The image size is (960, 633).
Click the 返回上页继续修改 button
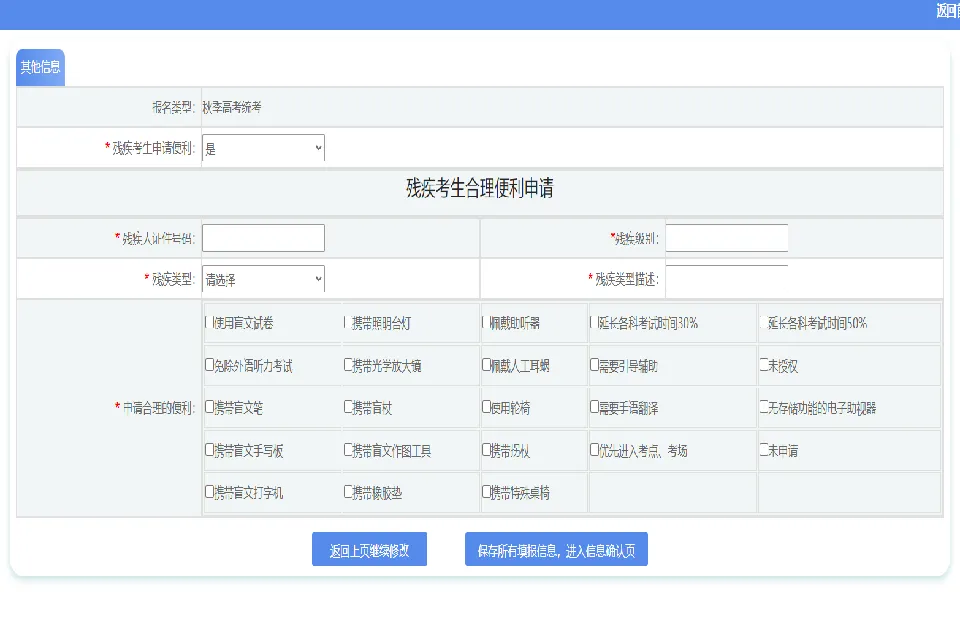(x=370, y=548)
